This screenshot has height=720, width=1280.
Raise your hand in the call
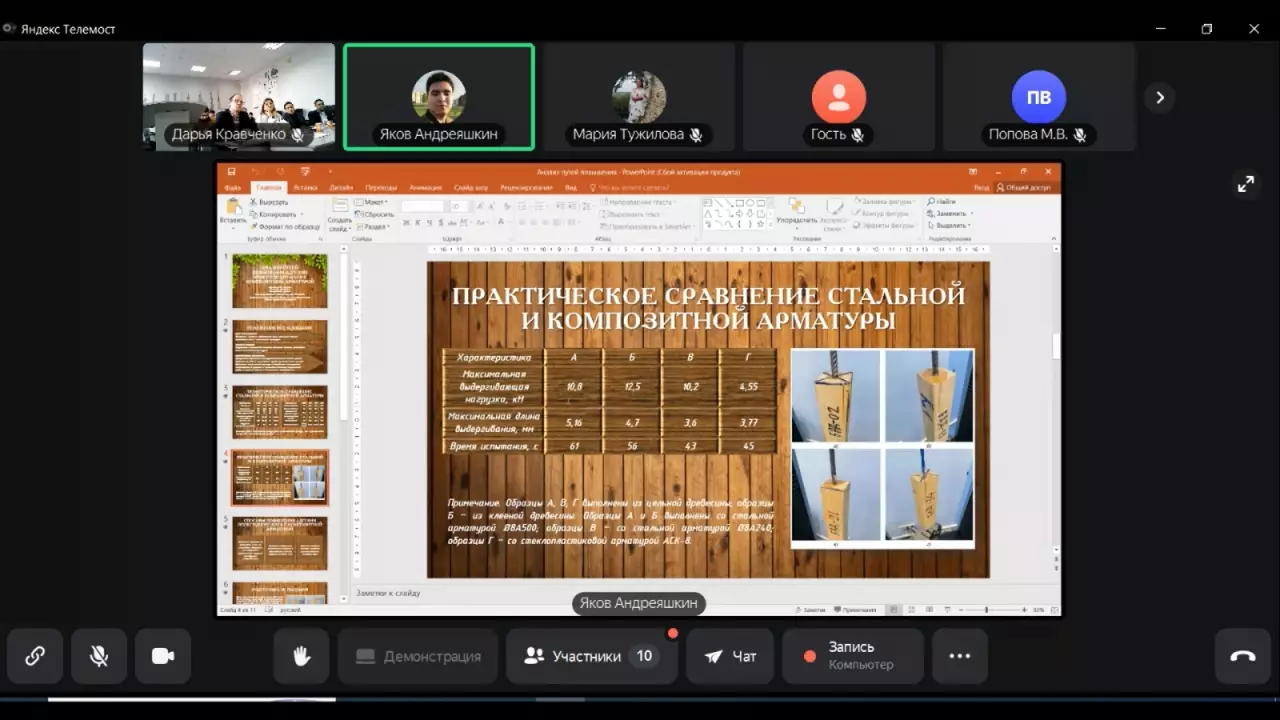pyautogui.click(x=301, y=656)
